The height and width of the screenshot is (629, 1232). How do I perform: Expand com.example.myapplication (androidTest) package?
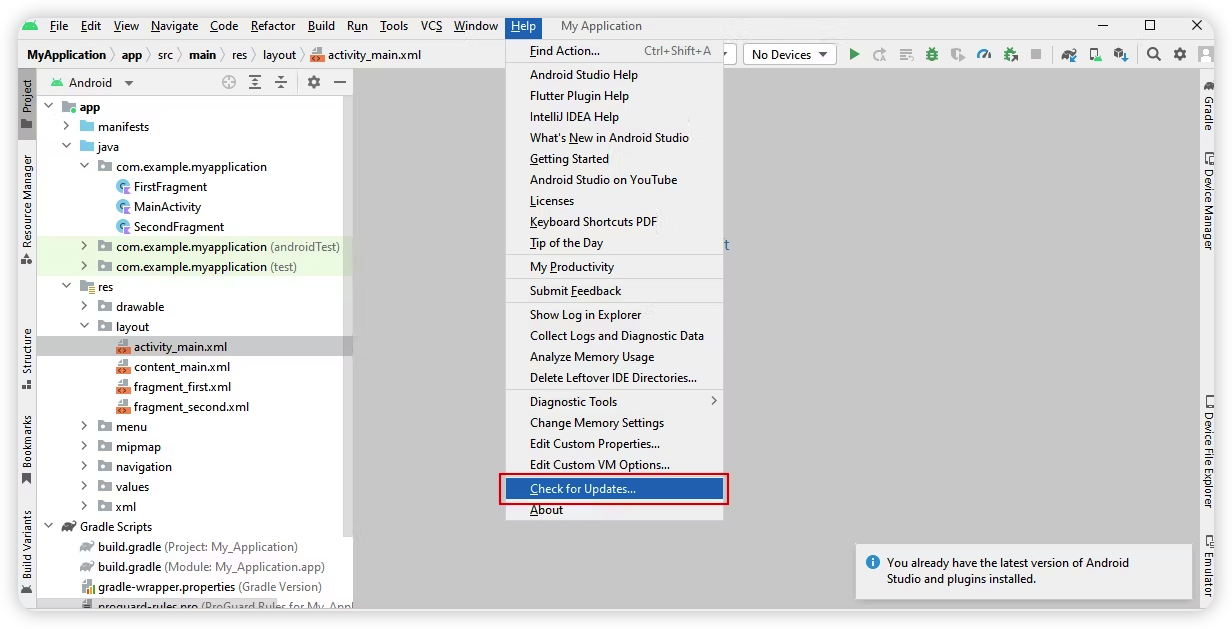(x=84, y=246)
